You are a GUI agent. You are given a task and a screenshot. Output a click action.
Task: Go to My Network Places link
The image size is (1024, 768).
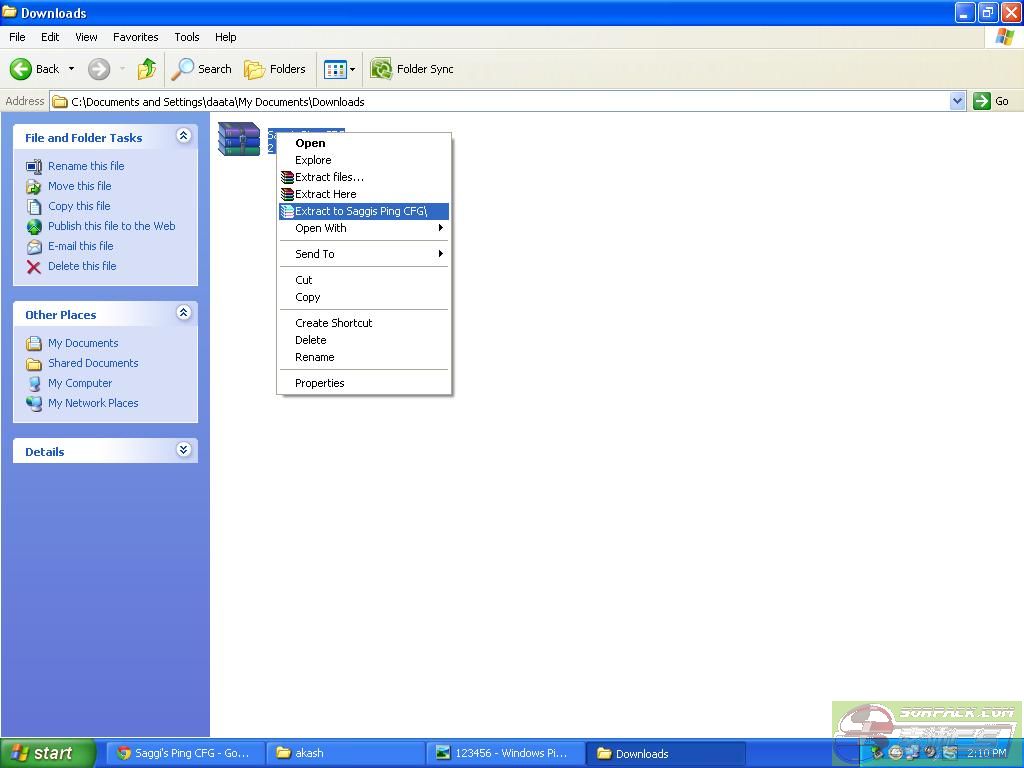[93, 403]
